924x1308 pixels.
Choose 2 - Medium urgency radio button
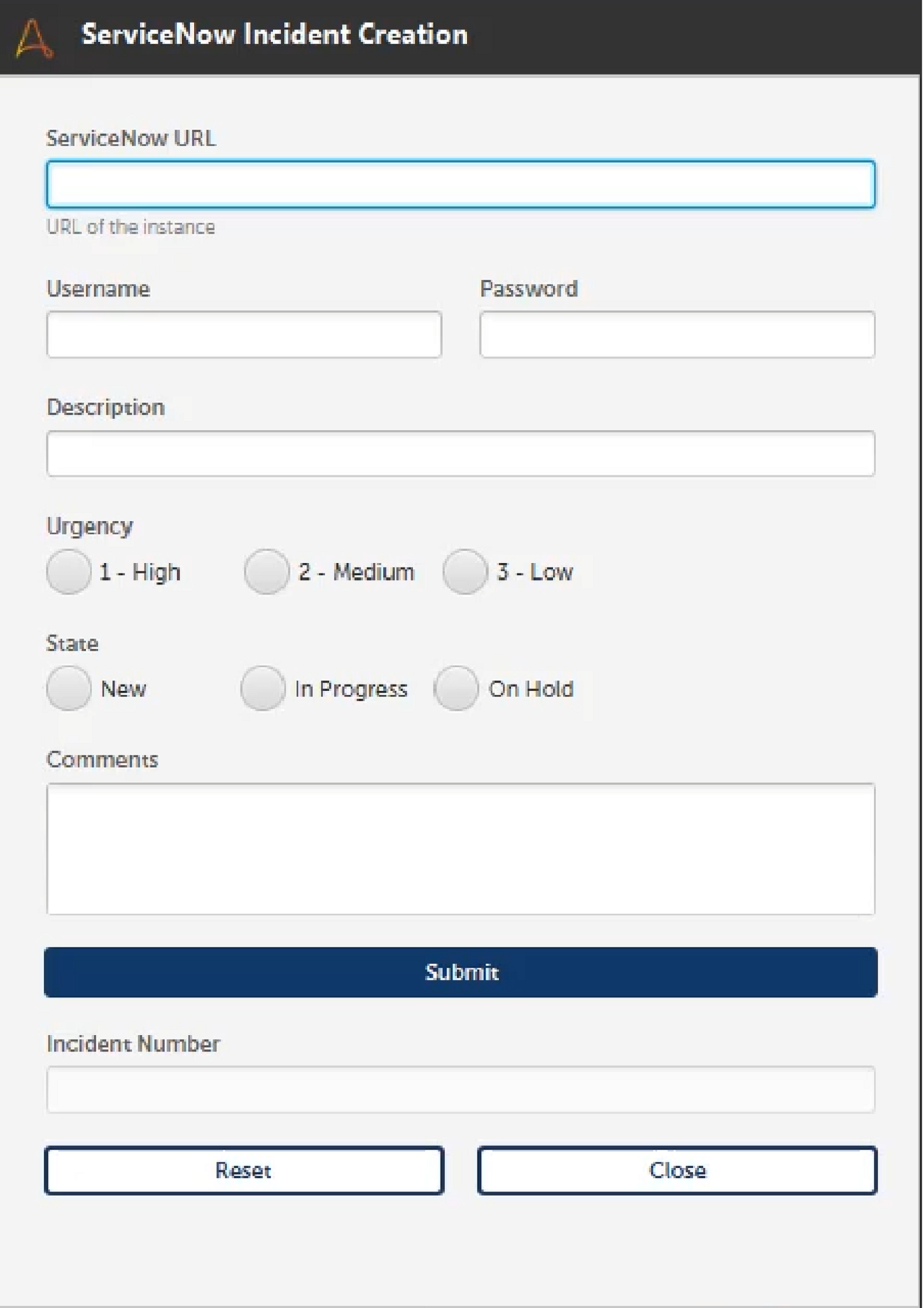coord(267,572)
